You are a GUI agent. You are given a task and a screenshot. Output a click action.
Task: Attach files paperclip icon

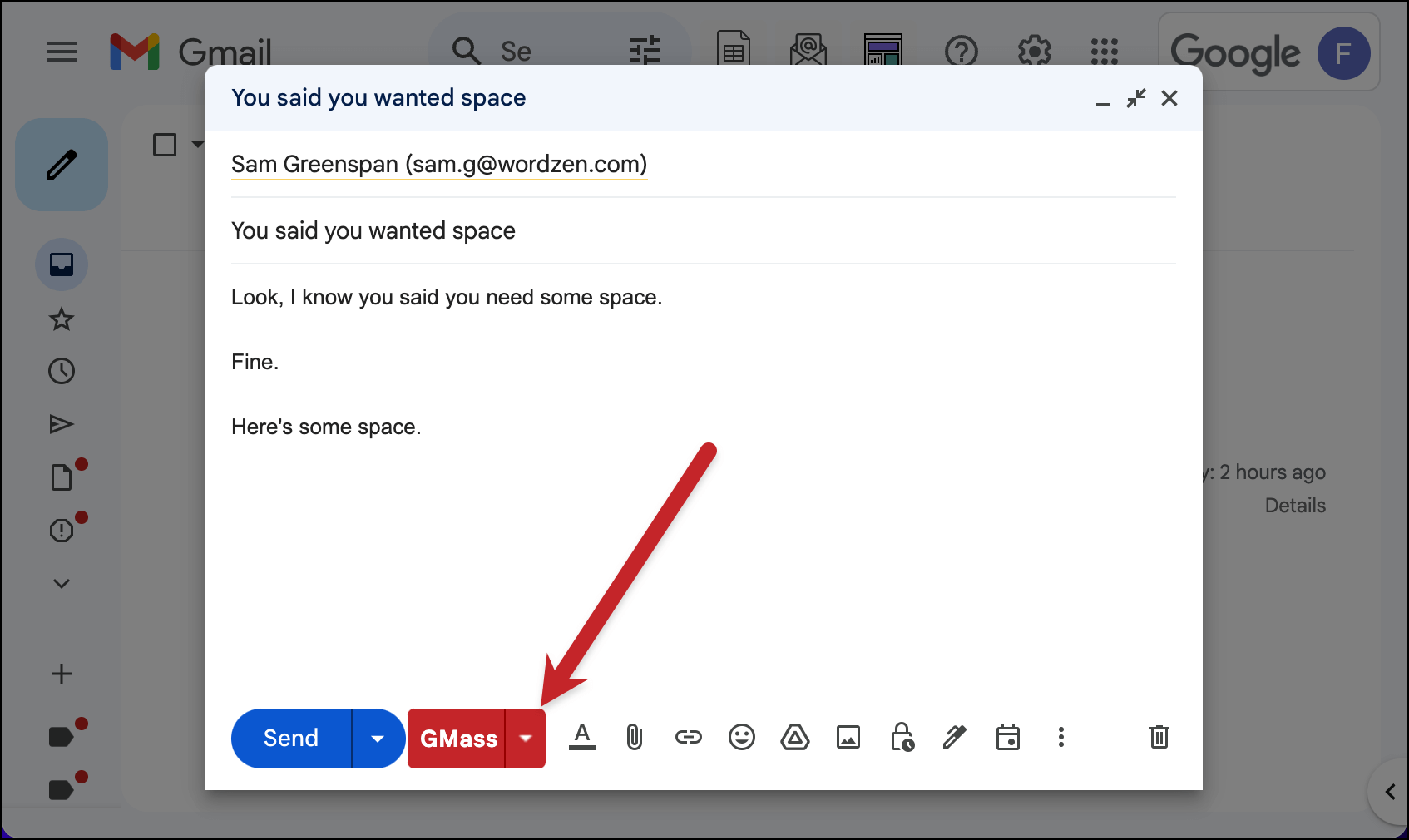pyautogui.click(x=634, y=737)
